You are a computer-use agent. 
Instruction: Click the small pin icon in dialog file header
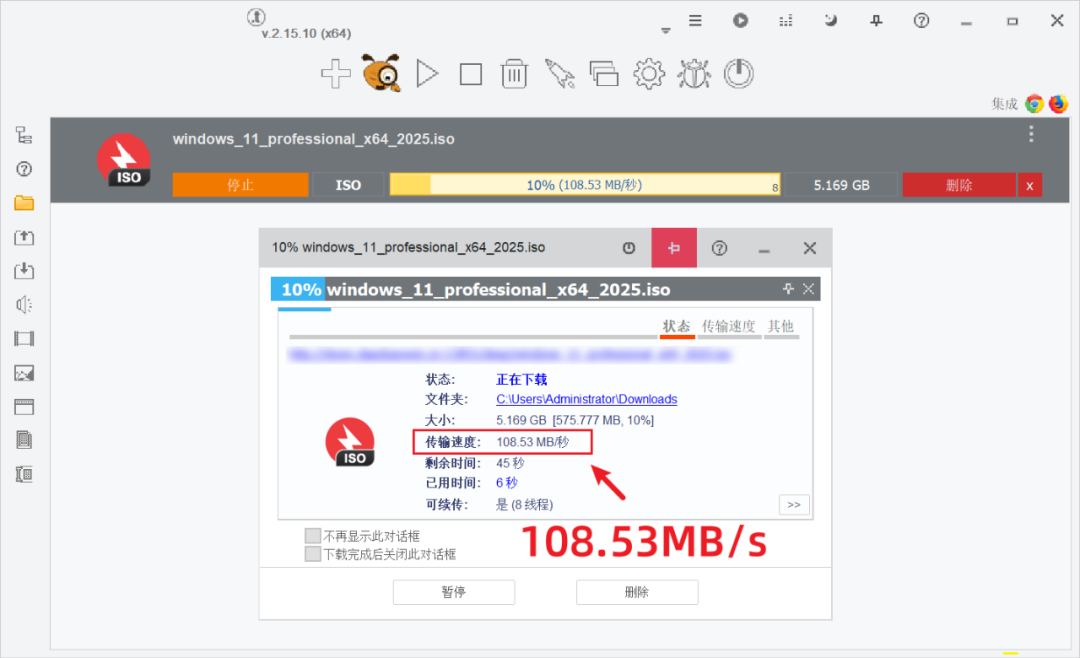[x=789, y=289]
